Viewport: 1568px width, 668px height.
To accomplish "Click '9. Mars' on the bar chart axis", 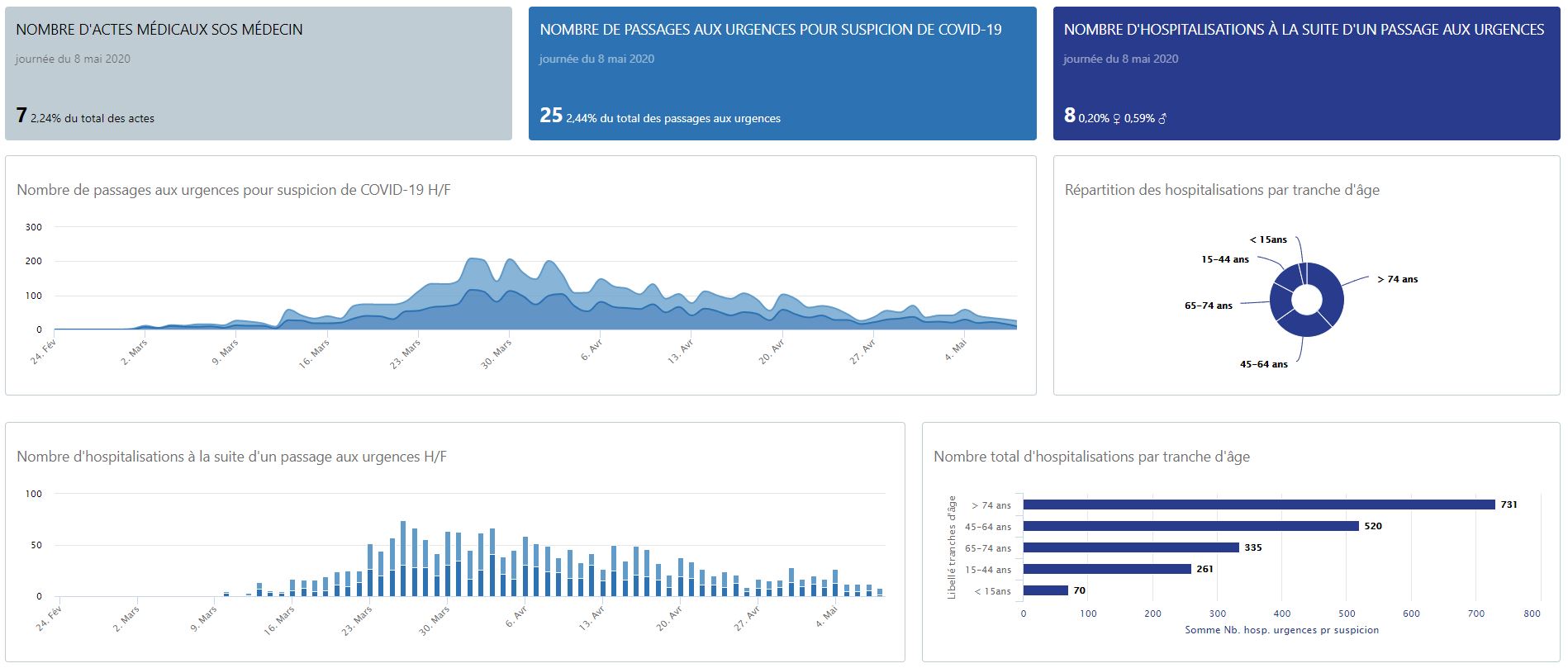I will click(203, 618).
